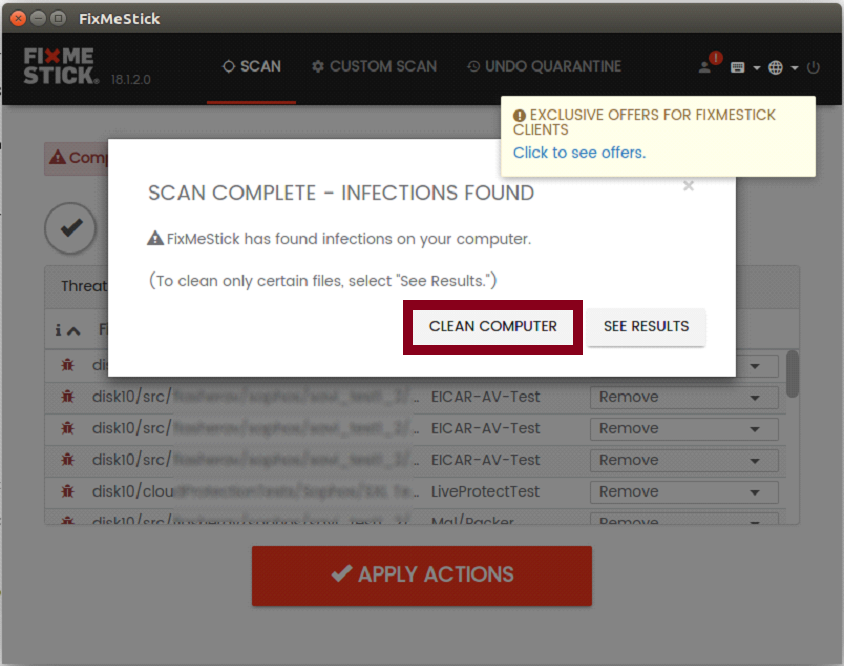Click the version number 18.1.2.0
Screen dimensions: 844x666
130,80
